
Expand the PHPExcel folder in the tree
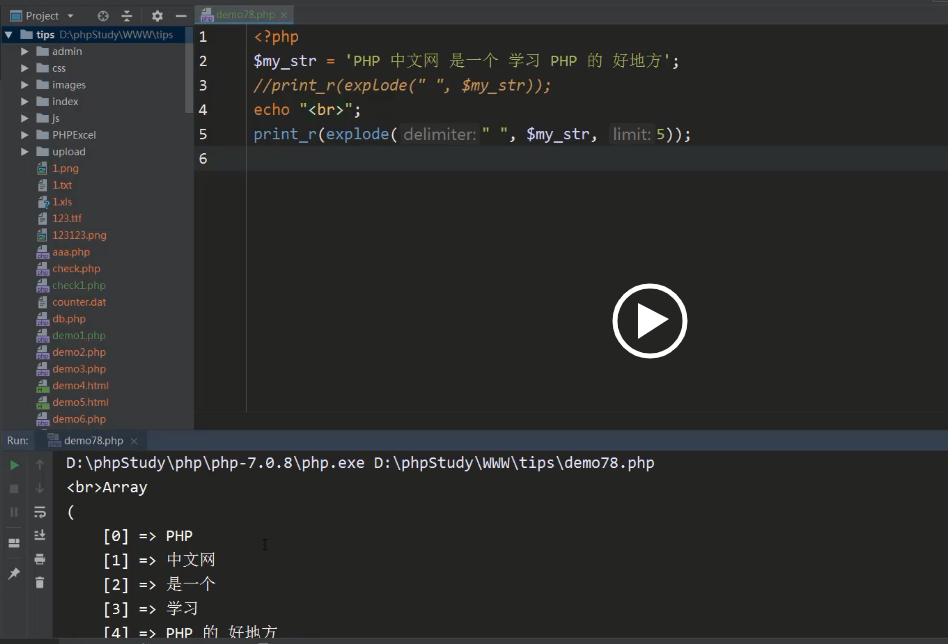(x=26, y=135)
